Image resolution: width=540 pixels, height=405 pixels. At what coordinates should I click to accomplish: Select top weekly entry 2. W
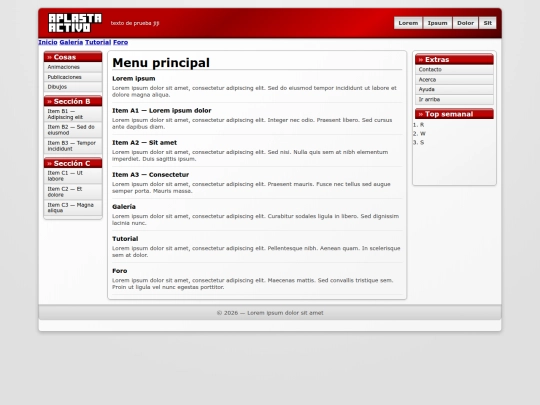tap(419, 134)
